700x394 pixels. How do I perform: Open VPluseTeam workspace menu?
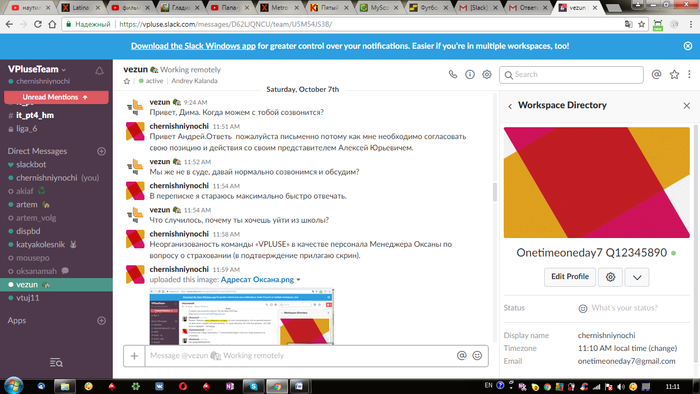click(x=37, y=69)
